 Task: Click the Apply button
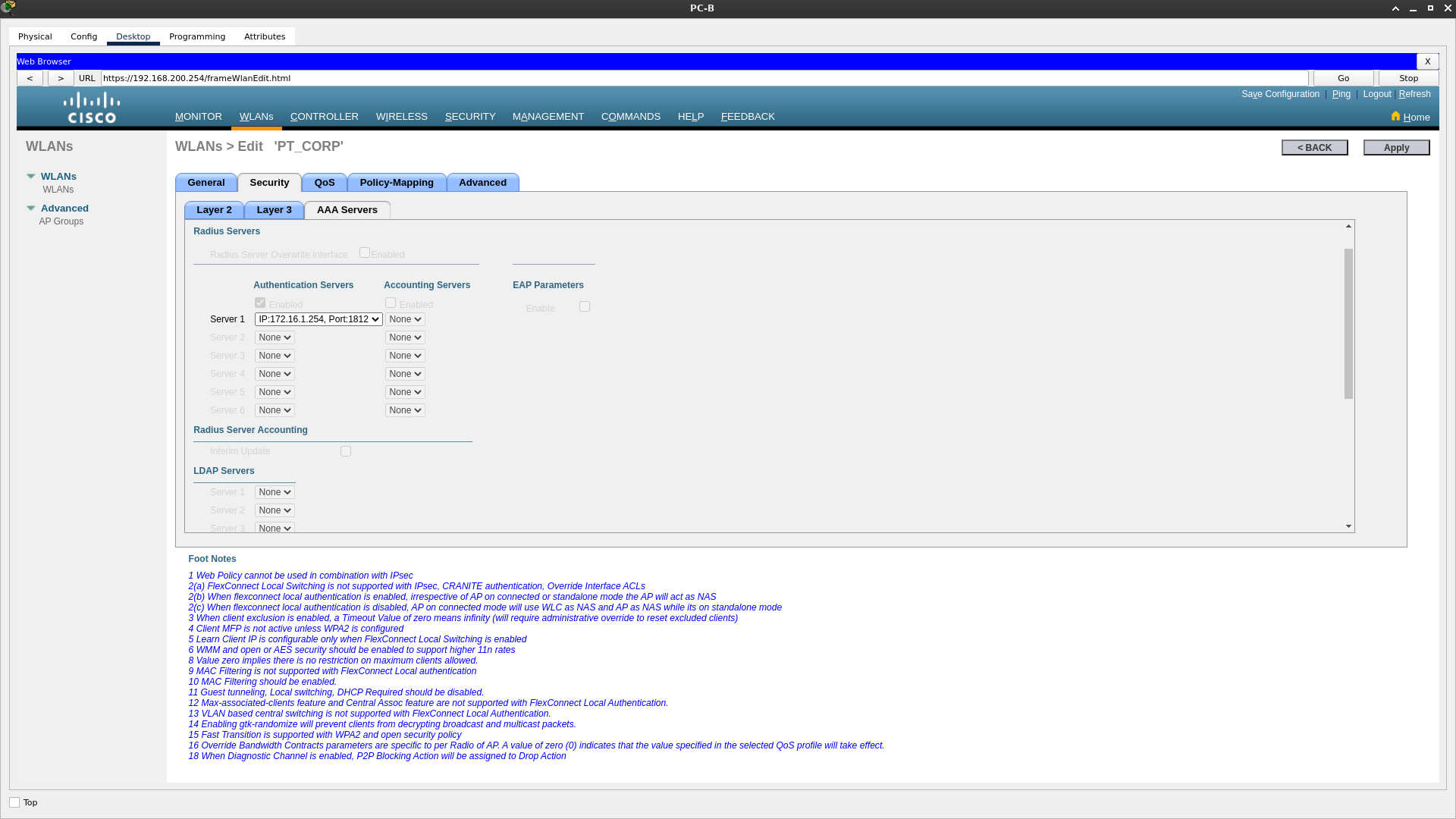point(1396,147)
